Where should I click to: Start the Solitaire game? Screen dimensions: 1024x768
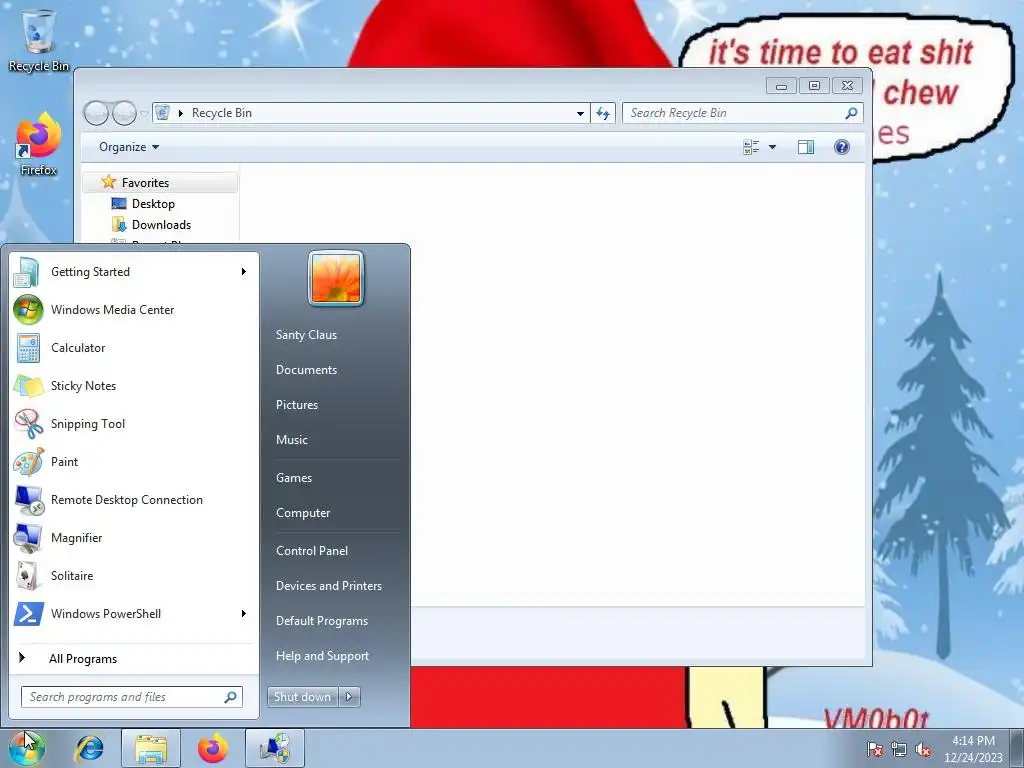pos(134,575)
